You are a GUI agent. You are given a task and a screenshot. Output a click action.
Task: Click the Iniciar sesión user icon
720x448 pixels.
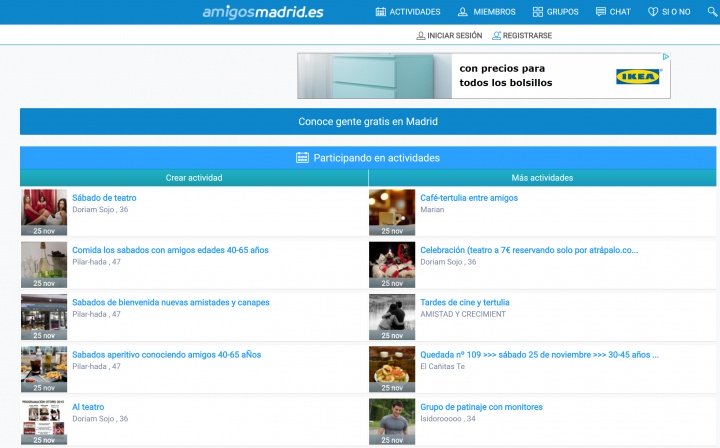pyautogui.click(x=421, y=35)
